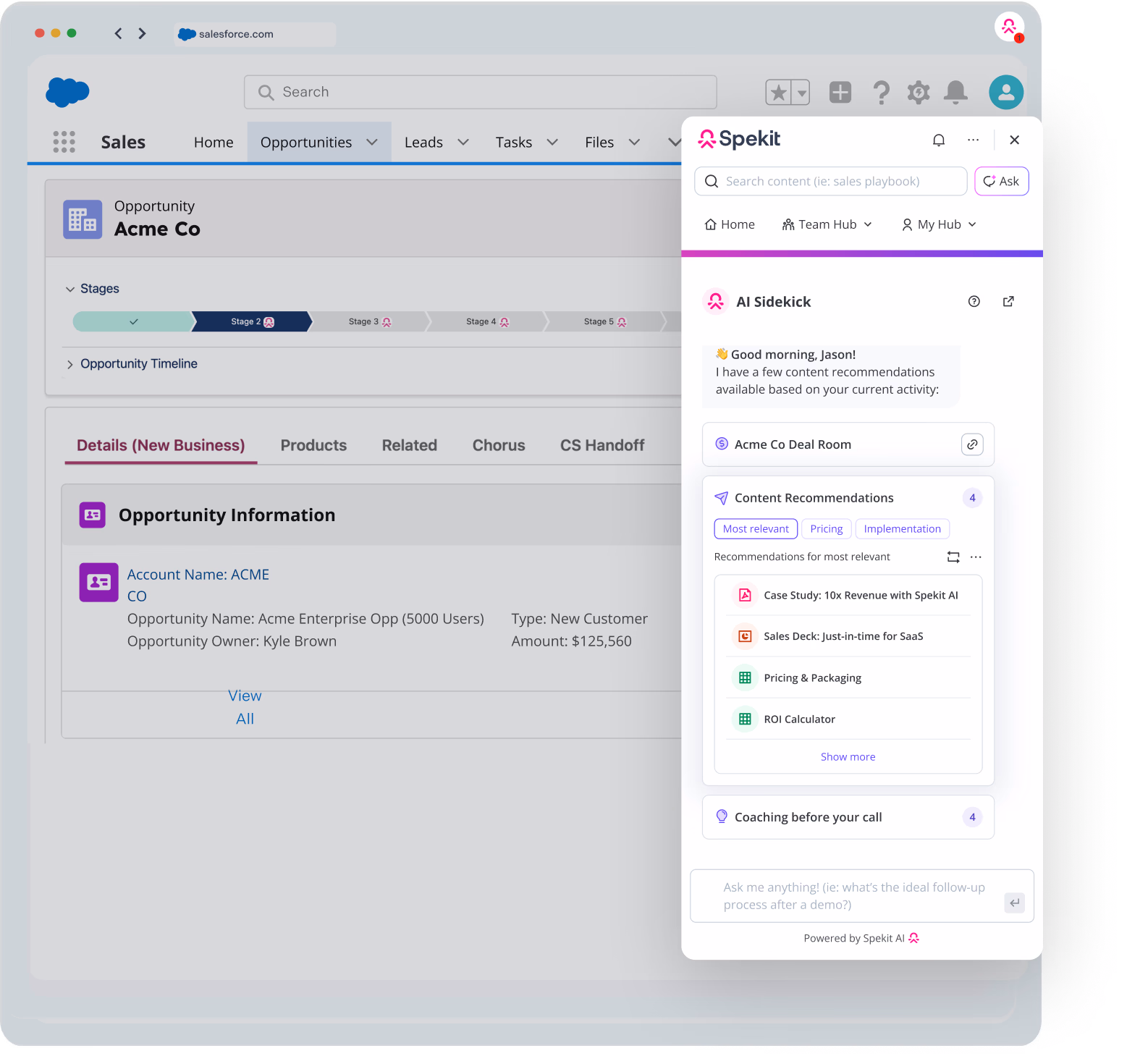Open the Team Hub dropdown
Viewport: 1127px width, 1064px height.
[x=827, y=224]
